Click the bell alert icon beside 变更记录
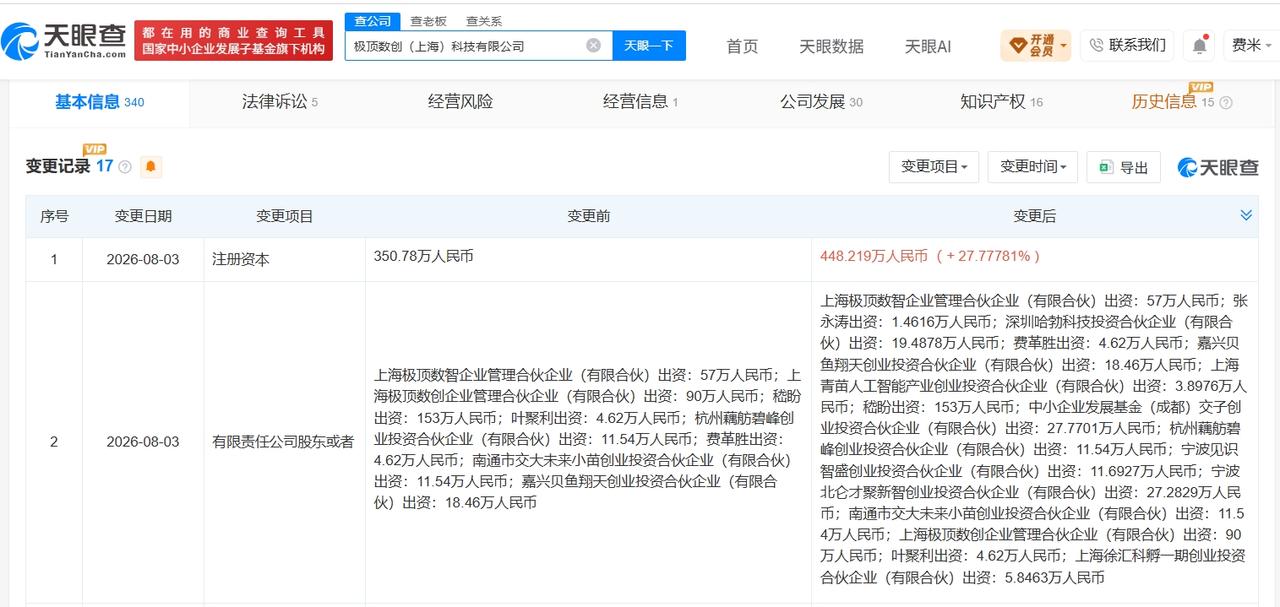This screenshot has width=1280, height=607. [x=151, y=166]
